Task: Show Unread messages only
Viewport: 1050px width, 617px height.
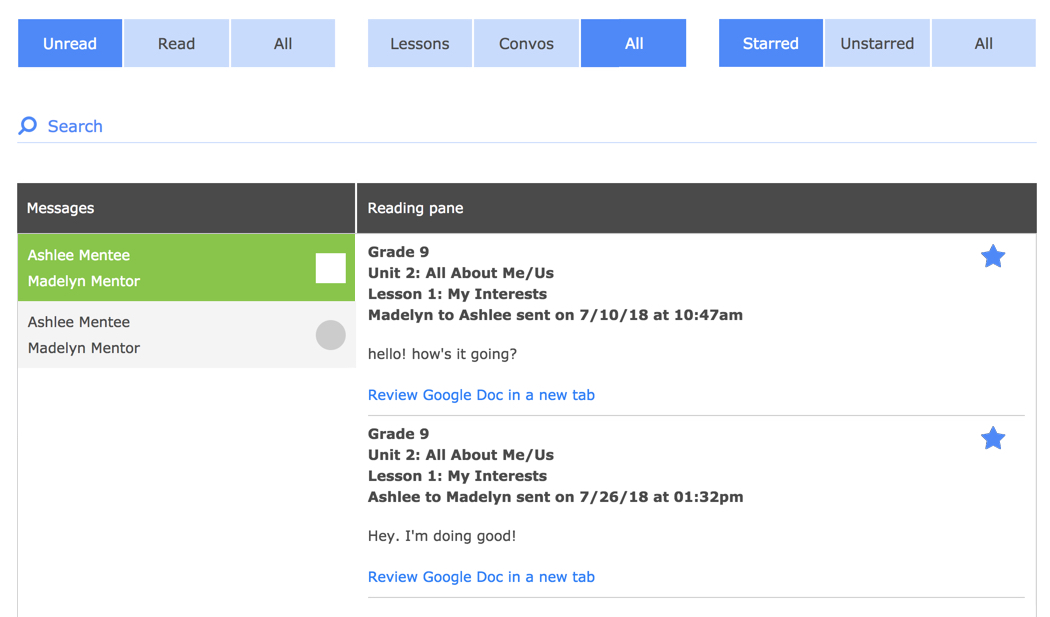Action: [70, 44]
